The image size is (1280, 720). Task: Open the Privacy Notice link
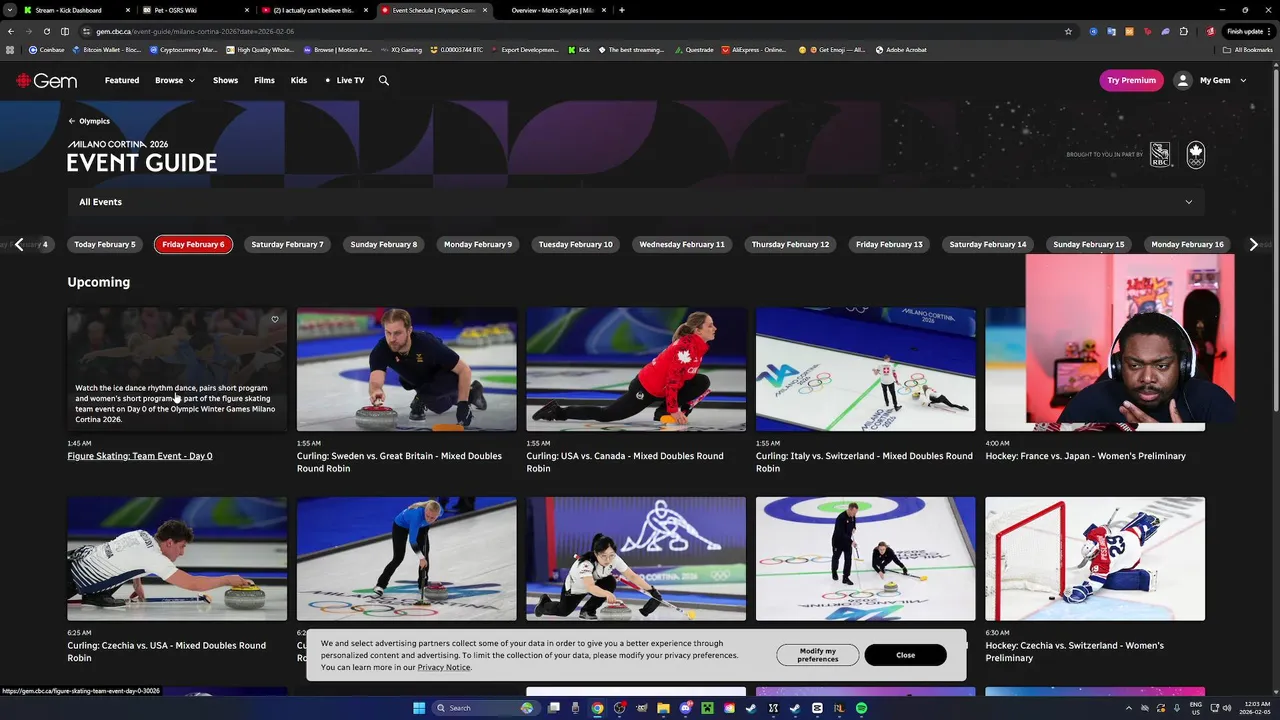[444, 667]
